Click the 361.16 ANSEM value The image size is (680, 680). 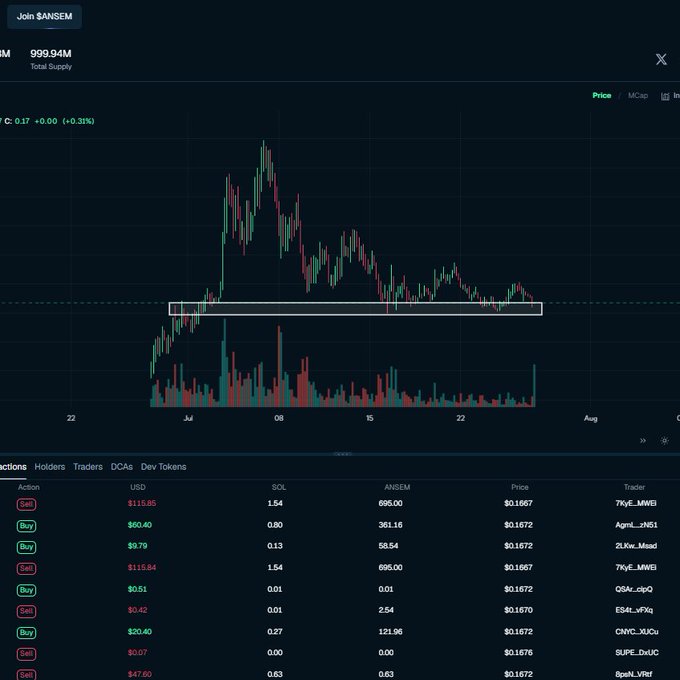pyautogui.click(x=390, y=525)
